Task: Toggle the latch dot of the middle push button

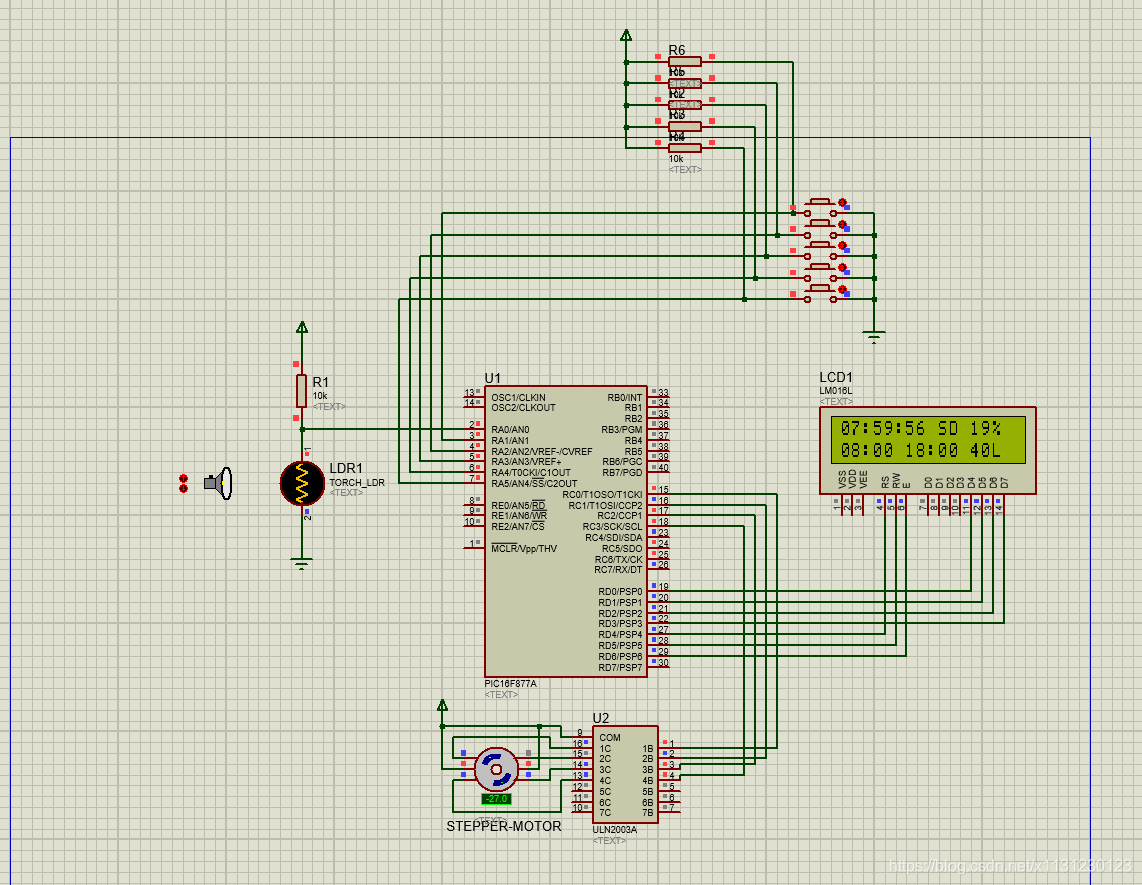Action: (842, 246)
